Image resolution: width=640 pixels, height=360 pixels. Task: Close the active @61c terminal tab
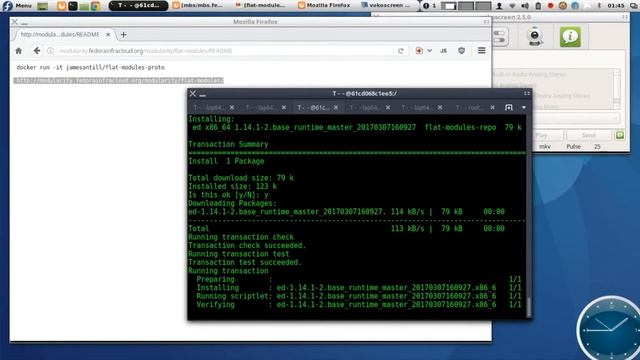pyautogui.click(x=336, y=107)
